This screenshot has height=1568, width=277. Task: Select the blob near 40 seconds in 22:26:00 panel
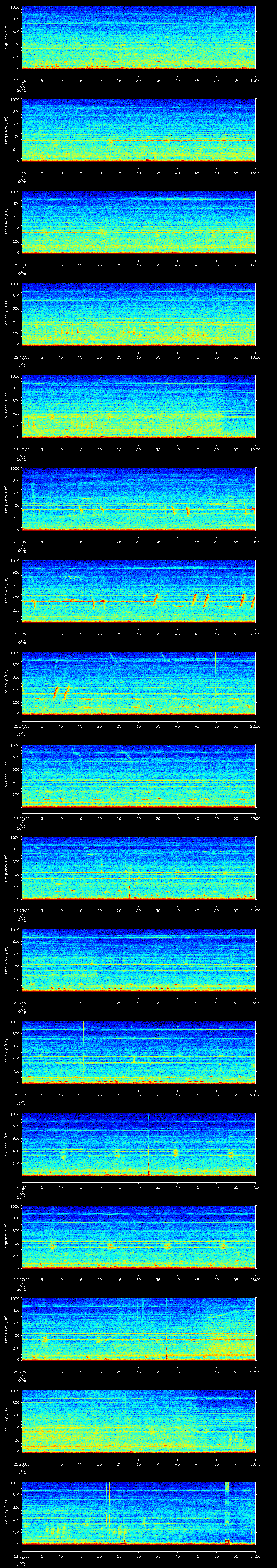[175, 1152]
